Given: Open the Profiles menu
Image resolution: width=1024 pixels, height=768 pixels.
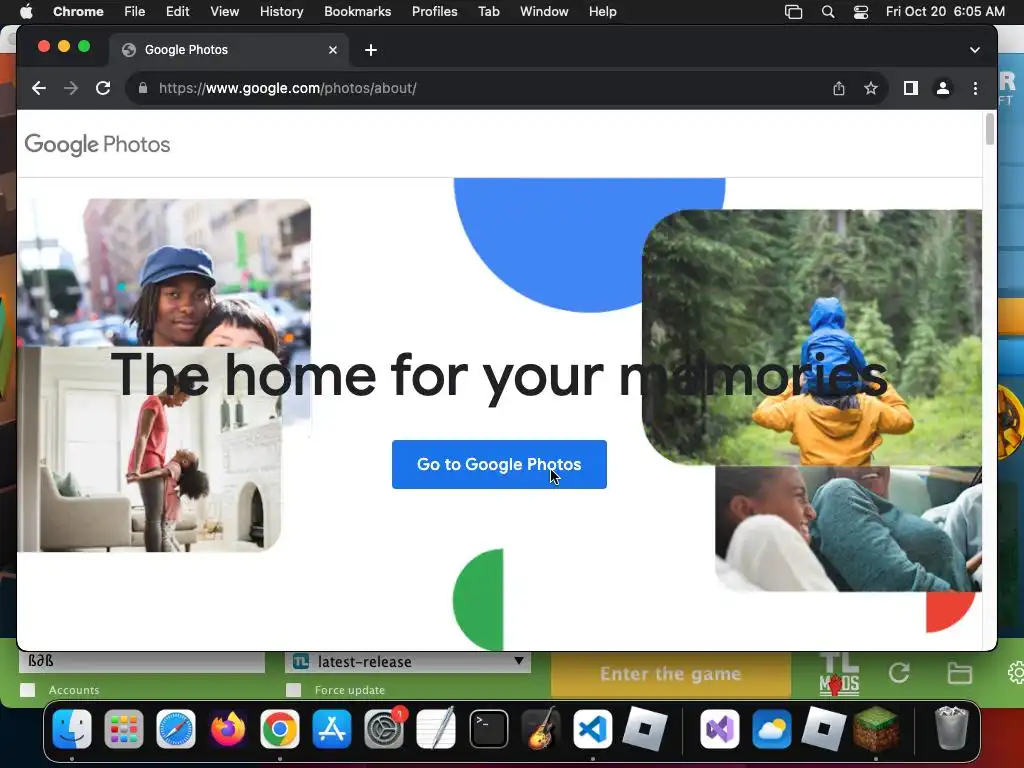Looking at the screenshot, I should tap(434, 11).
